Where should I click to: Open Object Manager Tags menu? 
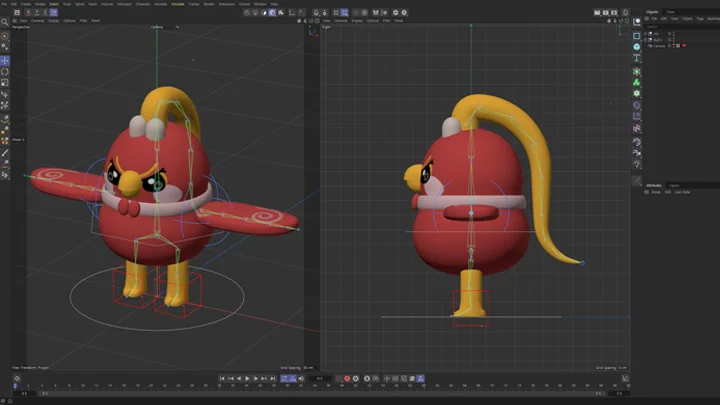tap(700, 19)
